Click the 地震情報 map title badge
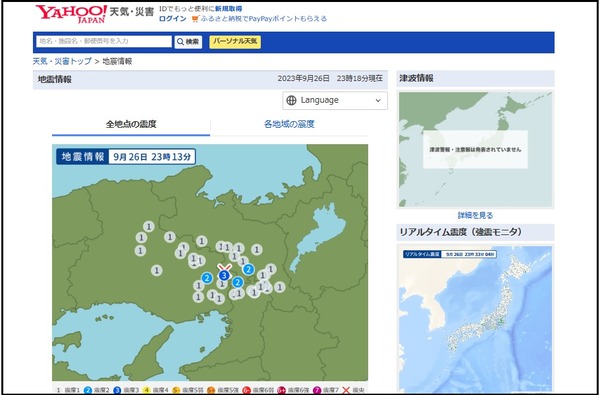Screen dimensions: 600x395 [83, 157]
